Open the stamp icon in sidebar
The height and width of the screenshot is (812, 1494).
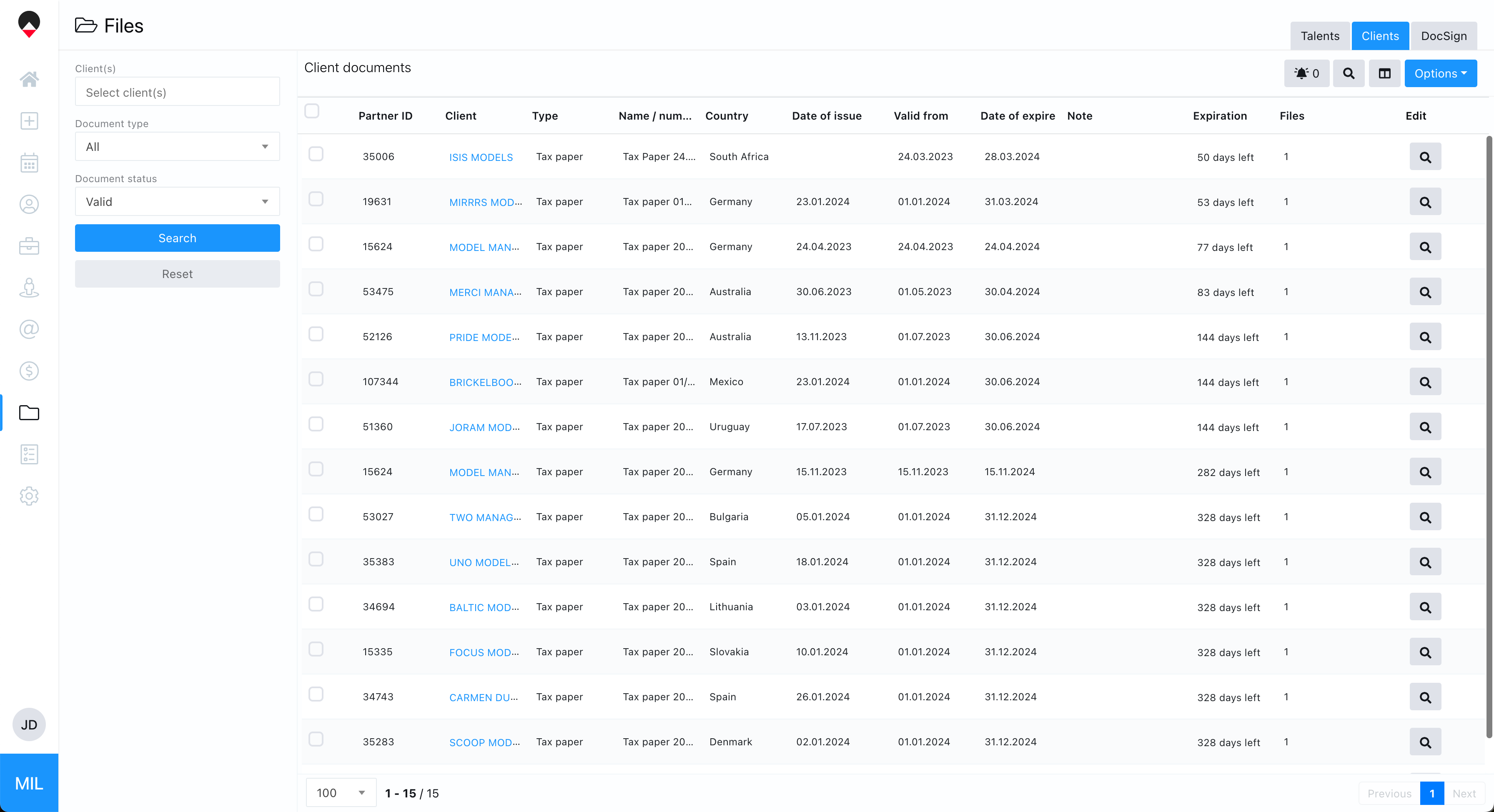(29, 288)
